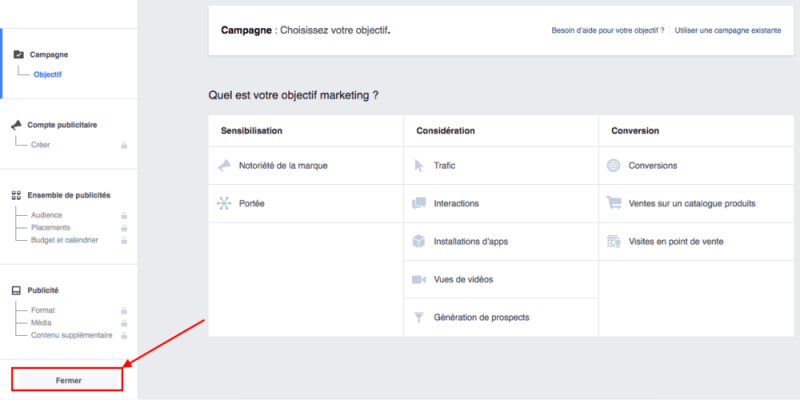Choose the Portée objective
Image resolution: width=800 pixels, height=400 pixels.
click(x=306, y=204)
